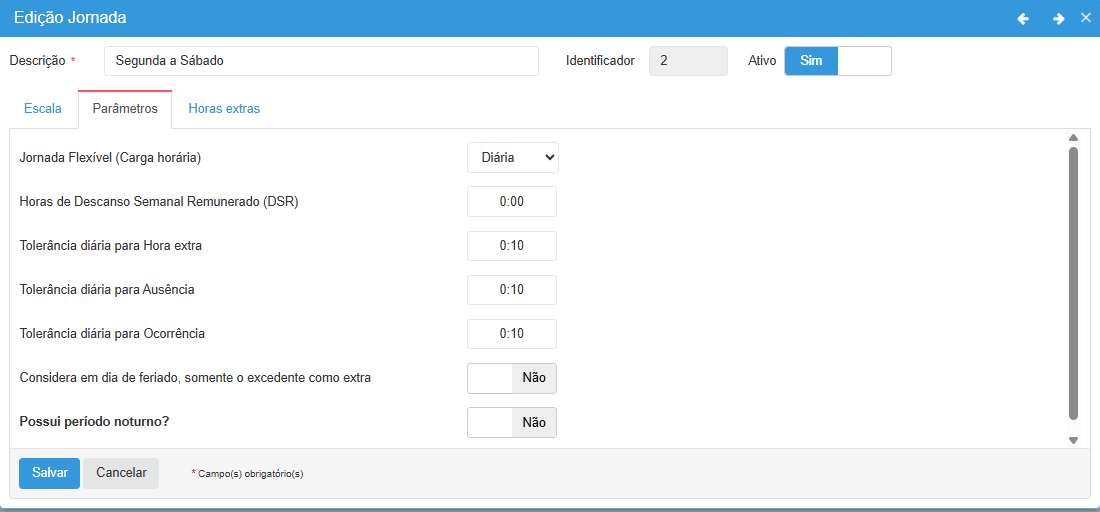Edit Tolerância diária para Hora extra field
The image size is (1100, 512).
(511, 246)
